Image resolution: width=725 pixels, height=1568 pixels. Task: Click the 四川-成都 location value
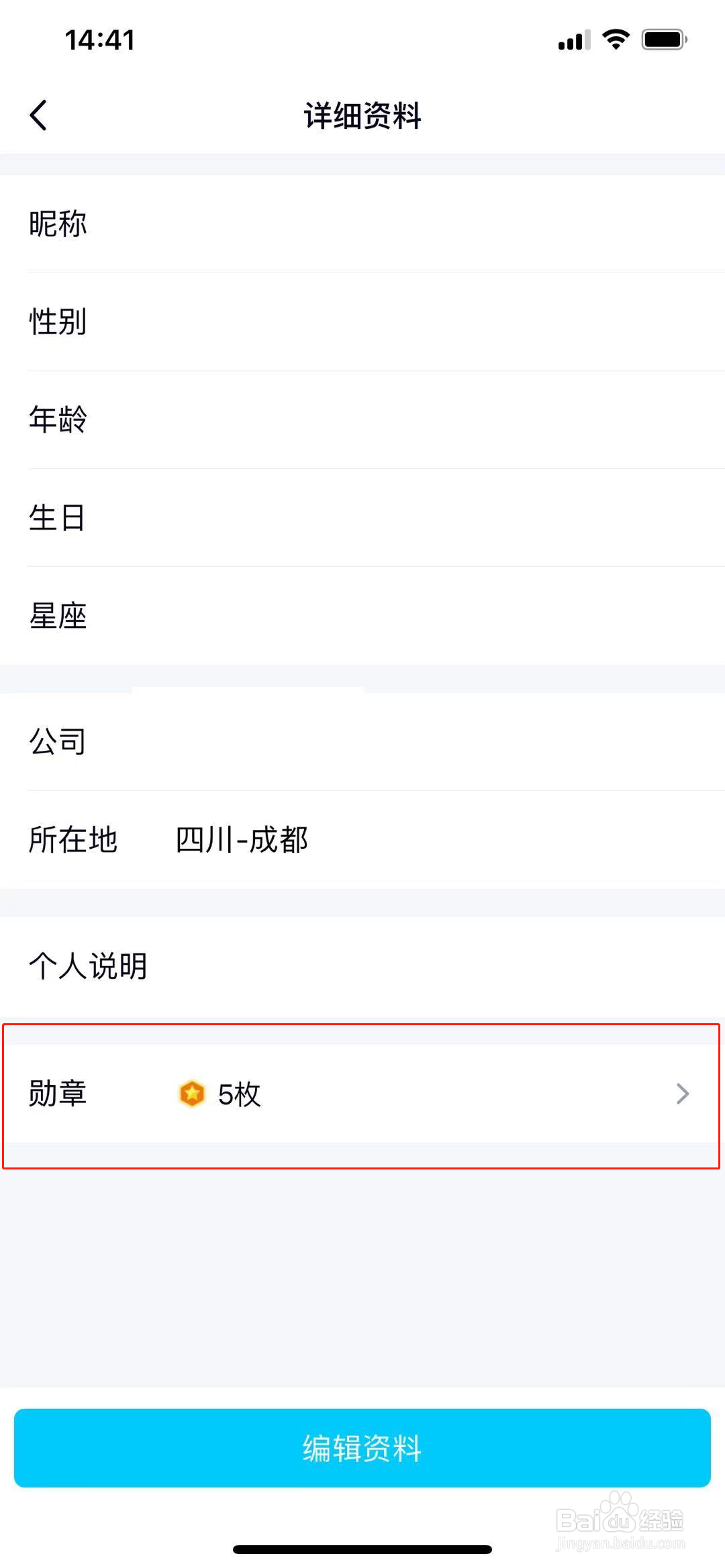coord(242,840)
